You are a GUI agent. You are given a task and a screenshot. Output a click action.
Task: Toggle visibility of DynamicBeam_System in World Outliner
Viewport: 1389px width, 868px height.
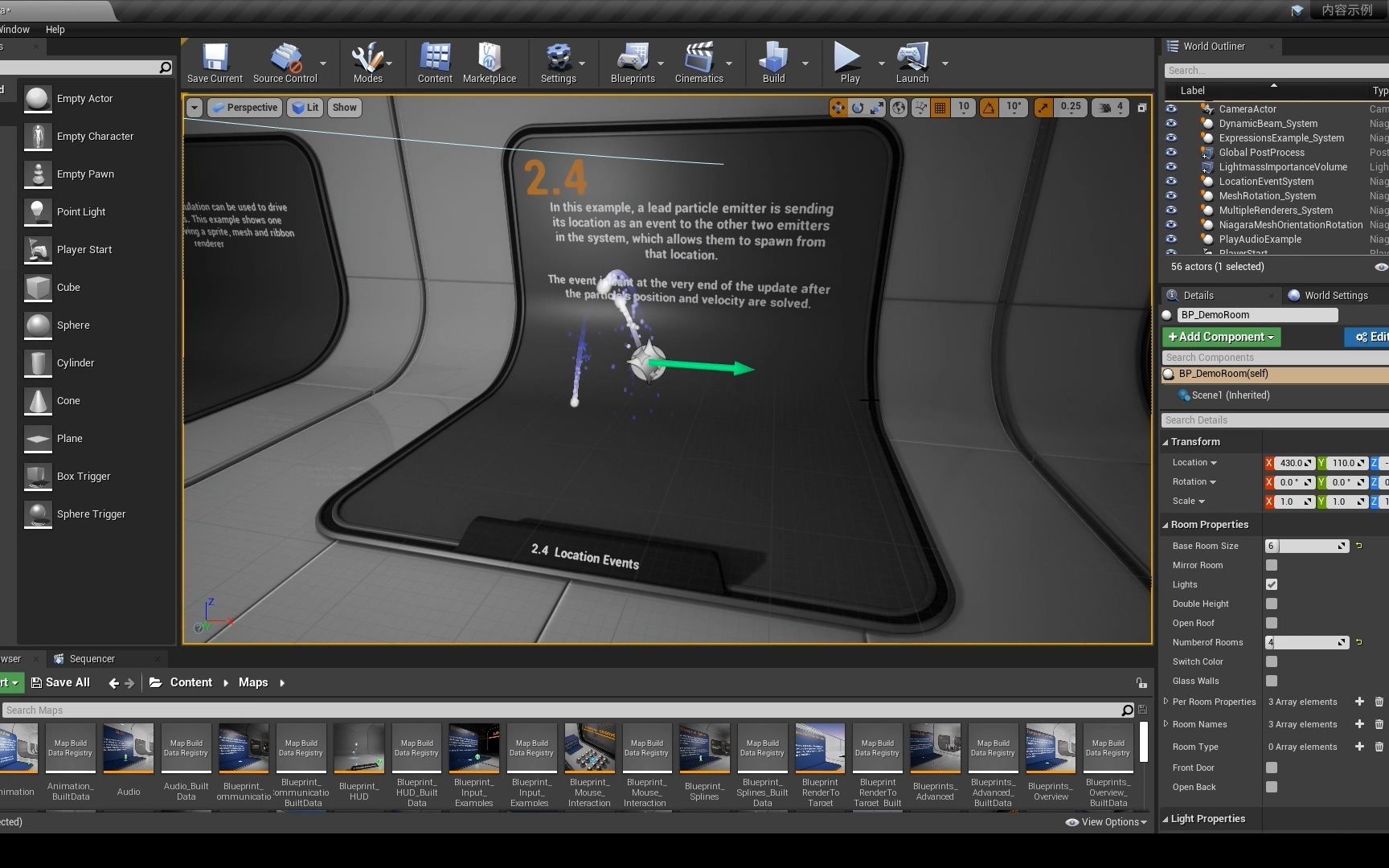pos(1171,123)
